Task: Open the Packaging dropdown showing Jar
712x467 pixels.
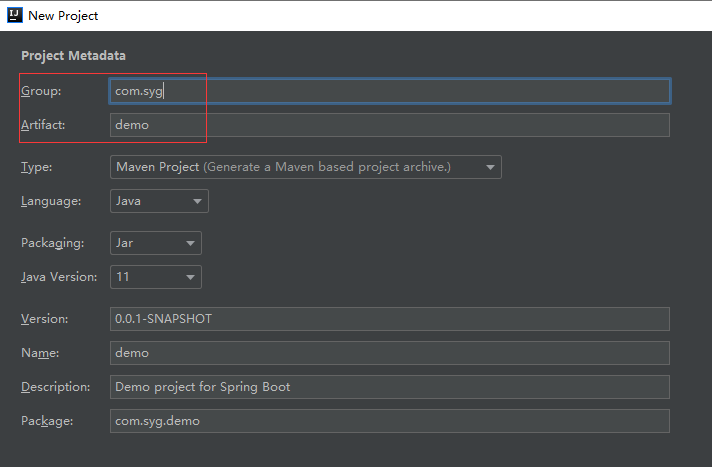Action: (156, 243)
